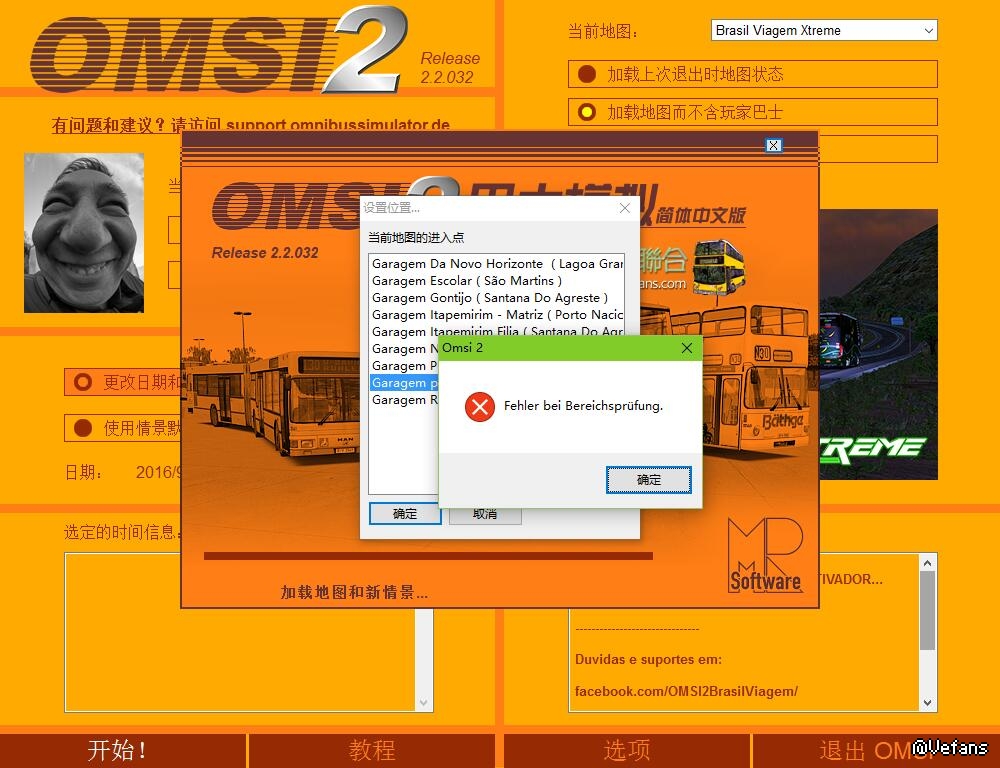The image size is (1000, 768).
Task: Click scroll up arrow in map description box
Action: pyautogui.click(x=927, y=563)
